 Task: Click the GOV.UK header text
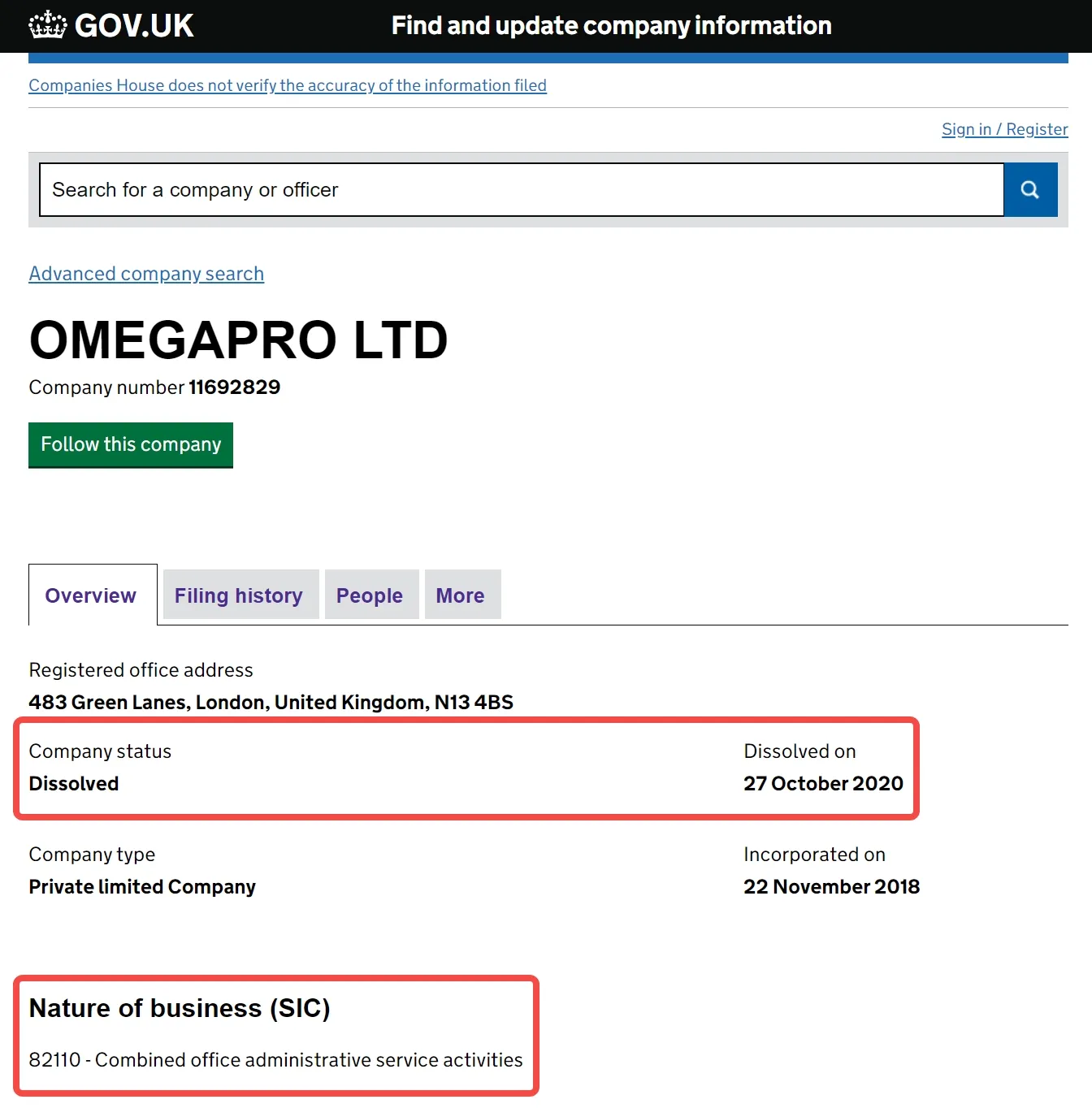click(x=134, y=26)
